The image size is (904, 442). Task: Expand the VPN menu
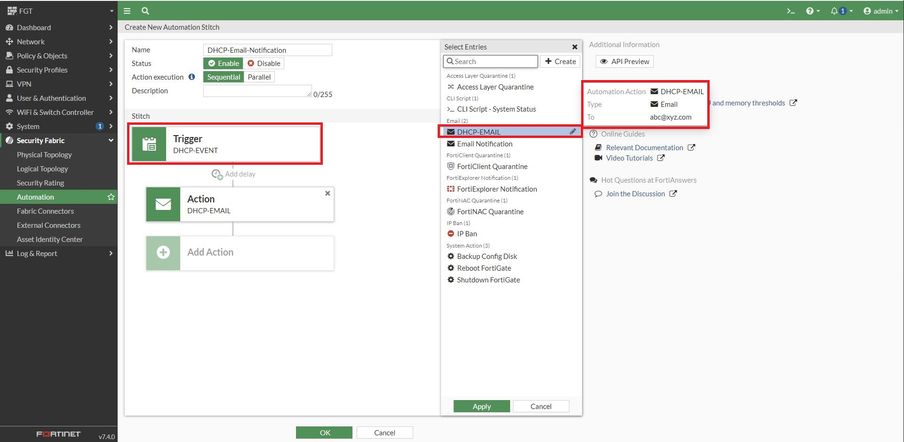[x=59, y=84]
